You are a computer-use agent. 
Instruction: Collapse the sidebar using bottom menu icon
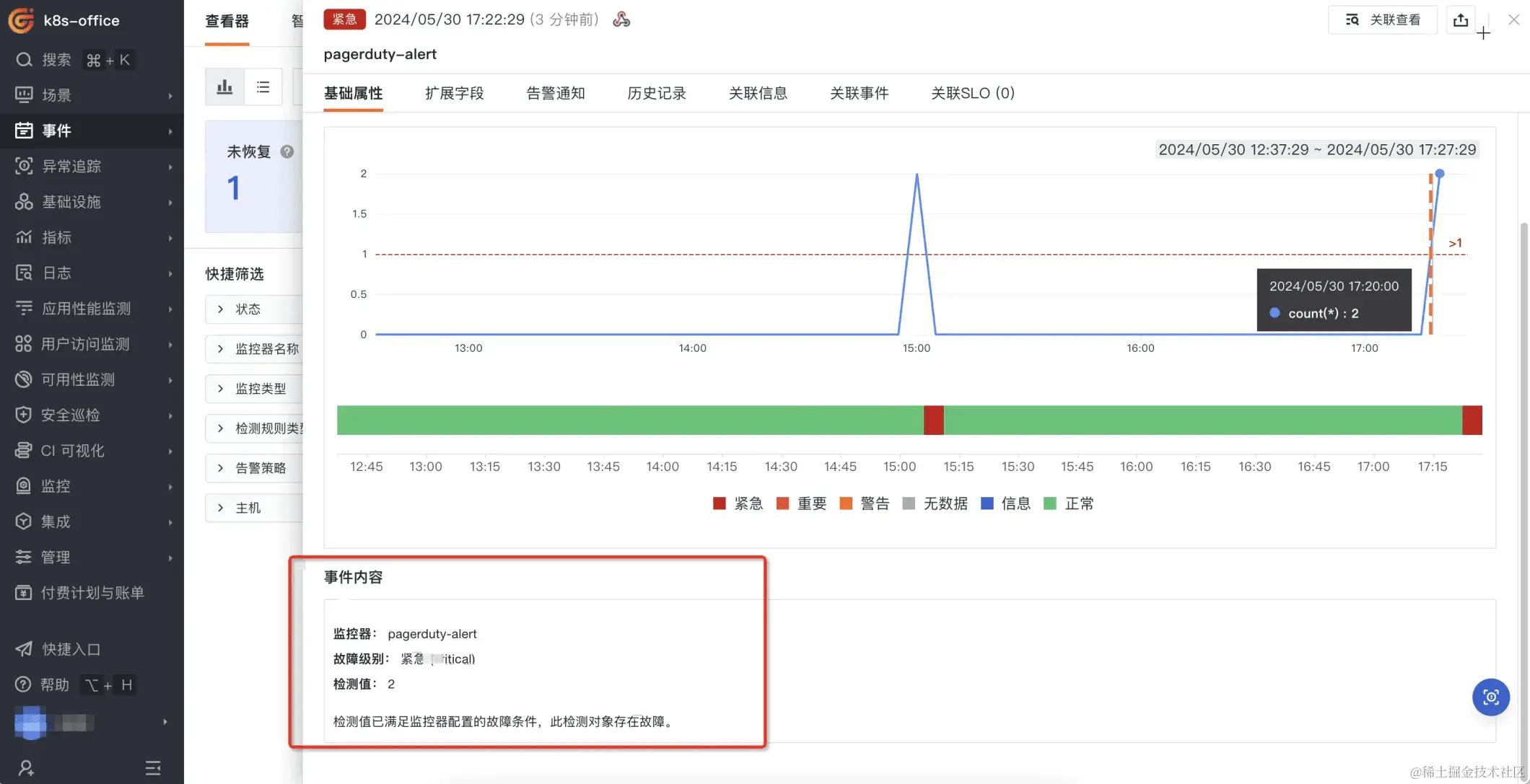click(153, 767)
